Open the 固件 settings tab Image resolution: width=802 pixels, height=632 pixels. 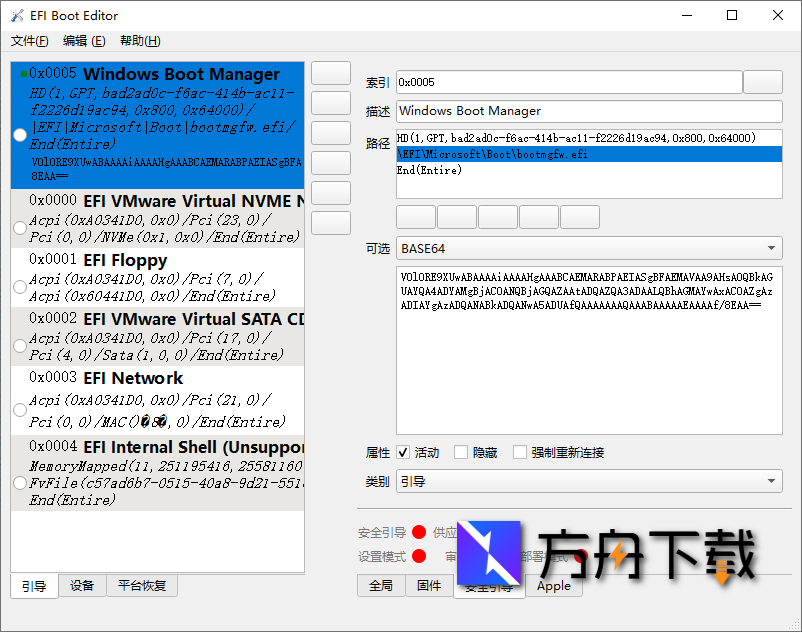click(429, 586)
